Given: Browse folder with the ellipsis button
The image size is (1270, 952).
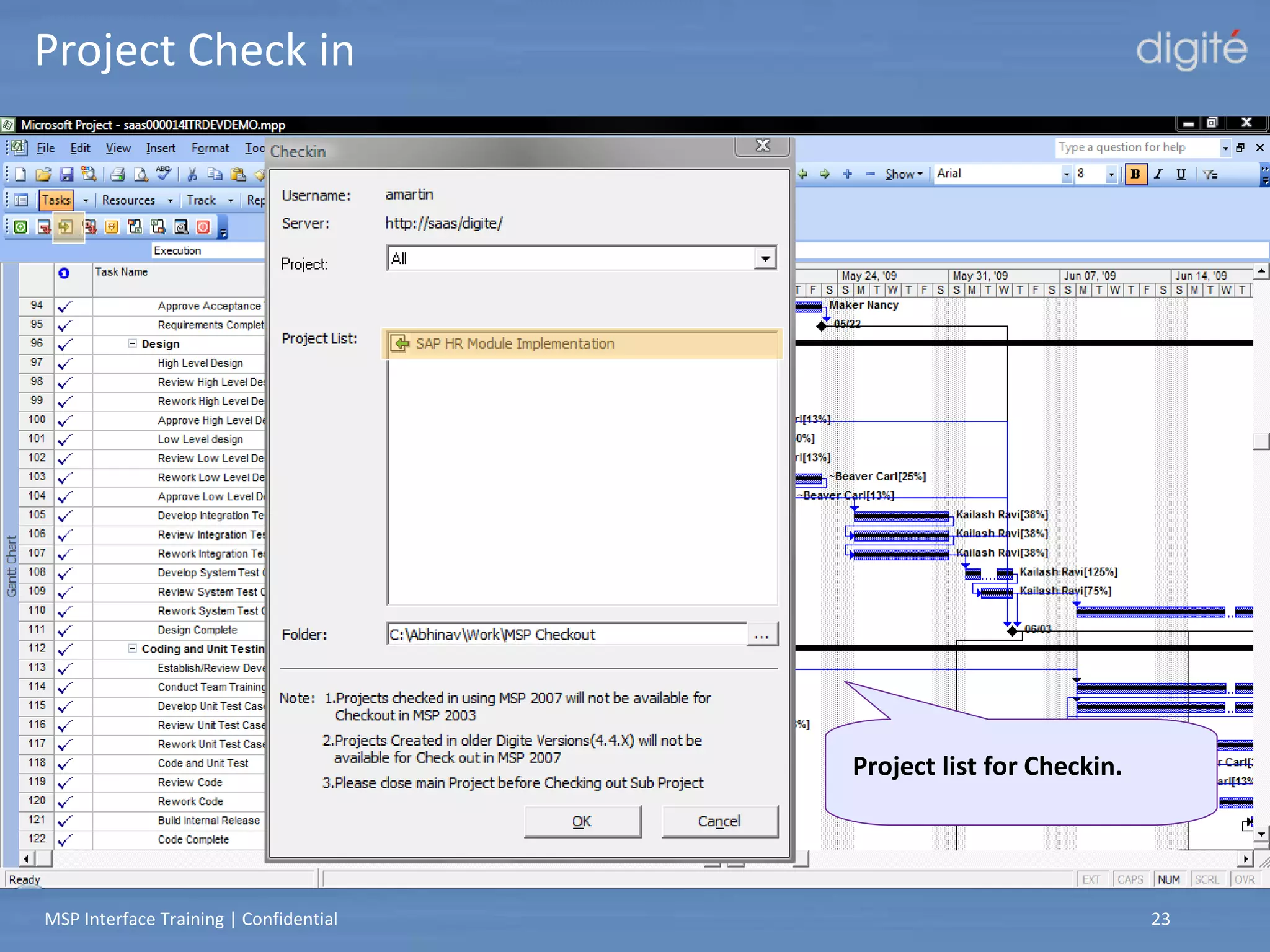Looking at the screenshot, I should 762,635.
